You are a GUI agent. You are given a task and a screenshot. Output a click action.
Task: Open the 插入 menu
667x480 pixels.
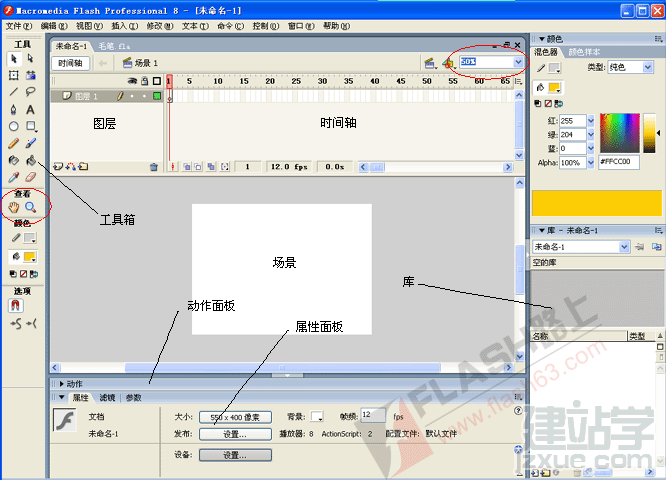125,26
